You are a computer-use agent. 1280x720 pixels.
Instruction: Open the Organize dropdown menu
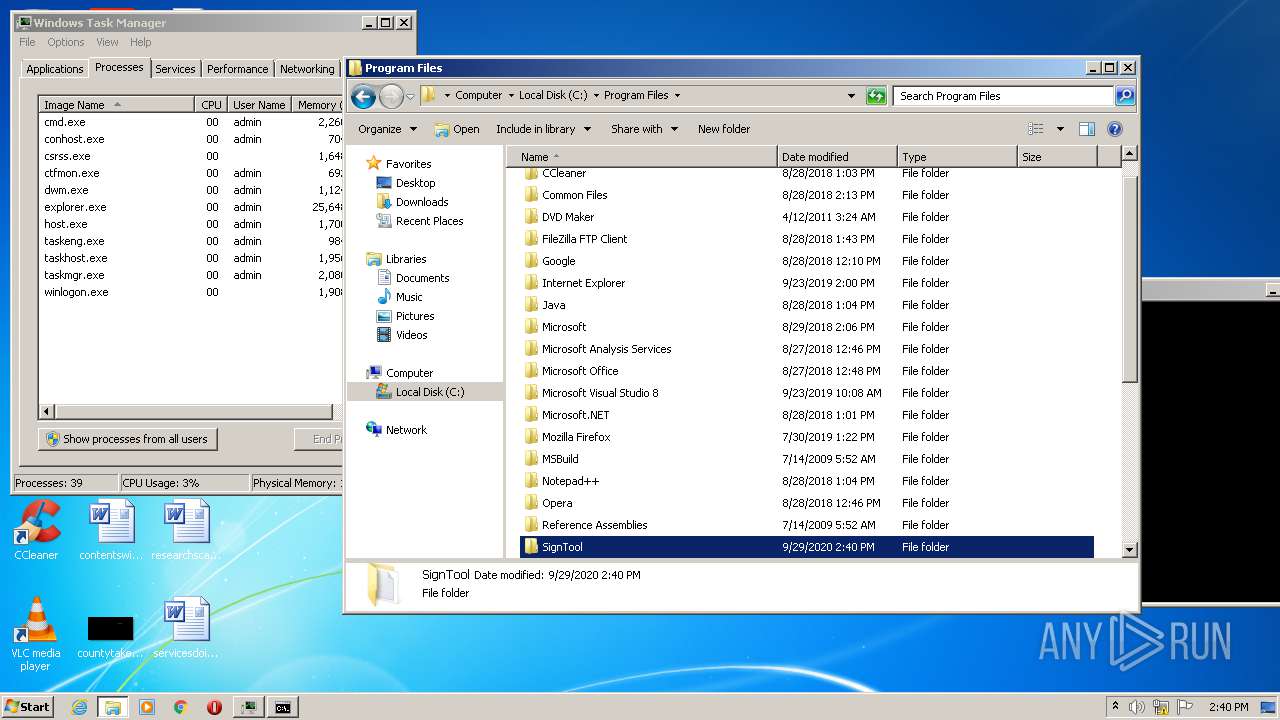click(387, 129)
